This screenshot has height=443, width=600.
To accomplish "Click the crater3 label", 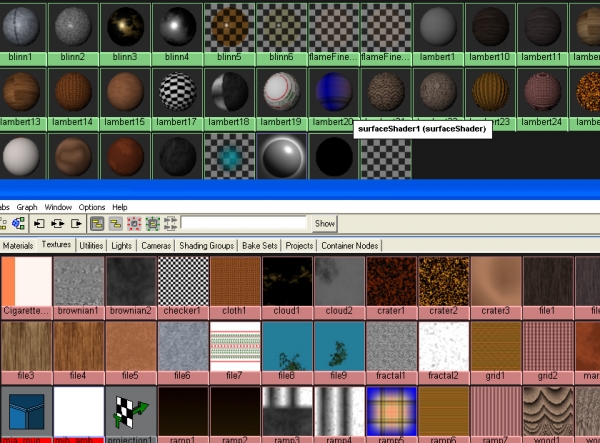I will pyautogui.click(x=496, y=311).
